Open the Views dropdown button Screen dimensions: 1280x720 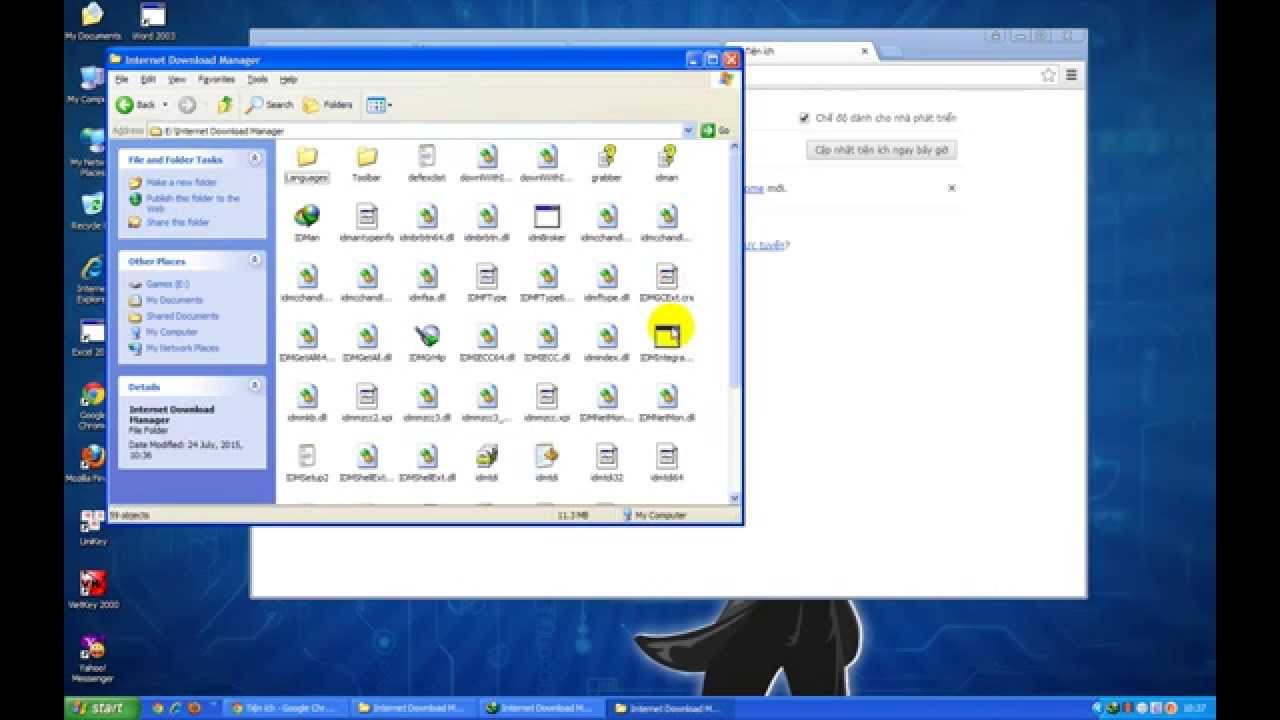click(x=379, y=104)
